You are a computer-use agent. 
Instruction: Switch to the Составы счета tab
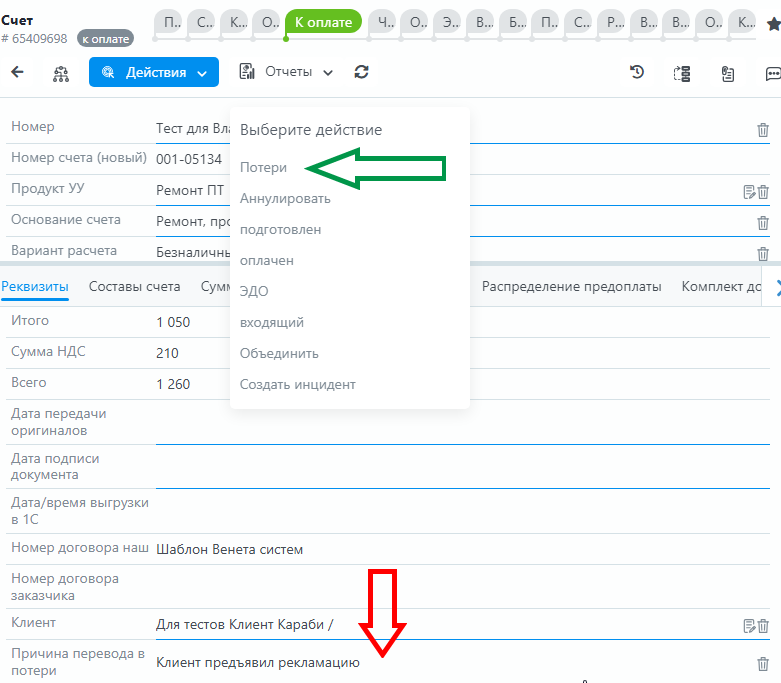(134, 287)
